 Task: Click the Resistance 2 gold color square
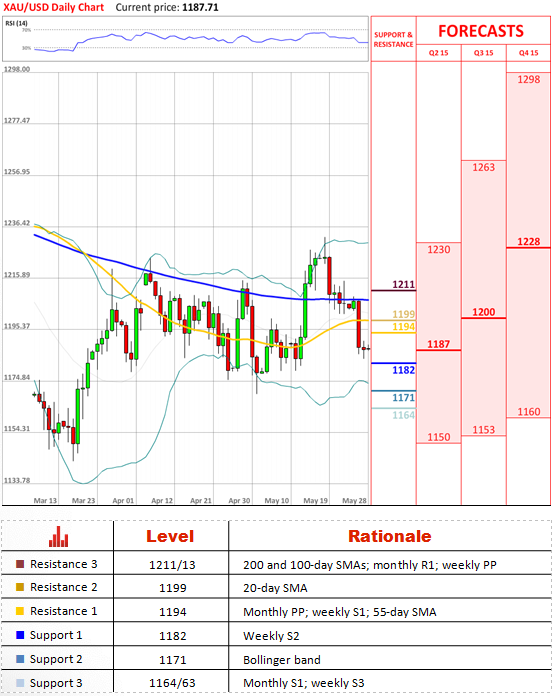[20, 587]
